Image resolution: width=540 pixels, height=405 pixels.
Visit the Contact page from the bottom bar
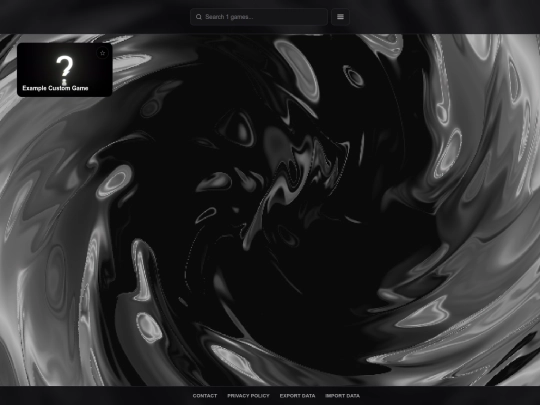[205, 396]
